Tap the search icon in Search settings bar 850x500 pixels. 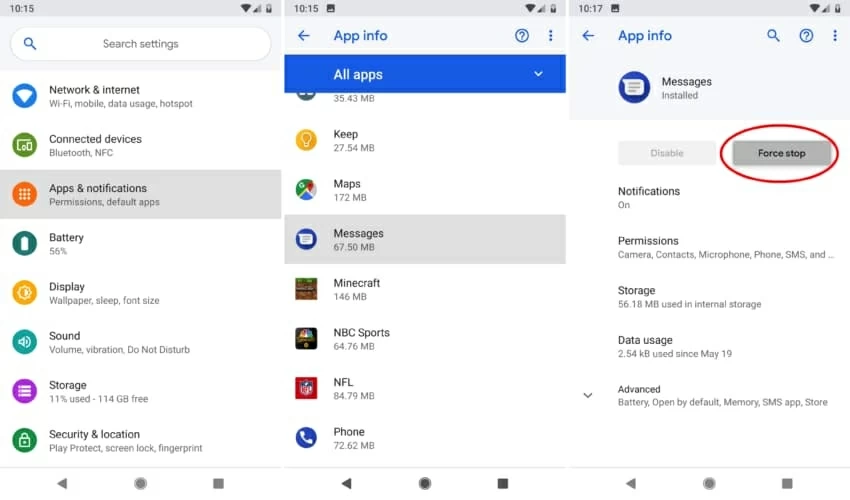[x=30, y=44]
